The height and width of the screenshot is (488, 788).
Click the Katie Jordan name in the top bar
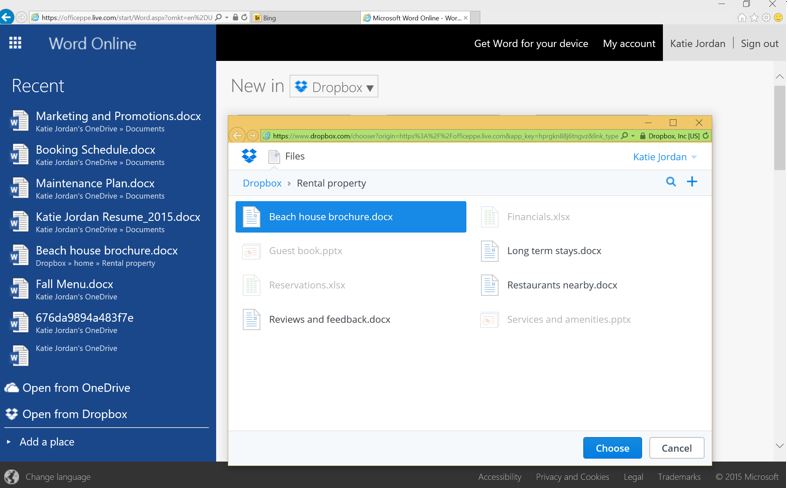coord(698,43)
